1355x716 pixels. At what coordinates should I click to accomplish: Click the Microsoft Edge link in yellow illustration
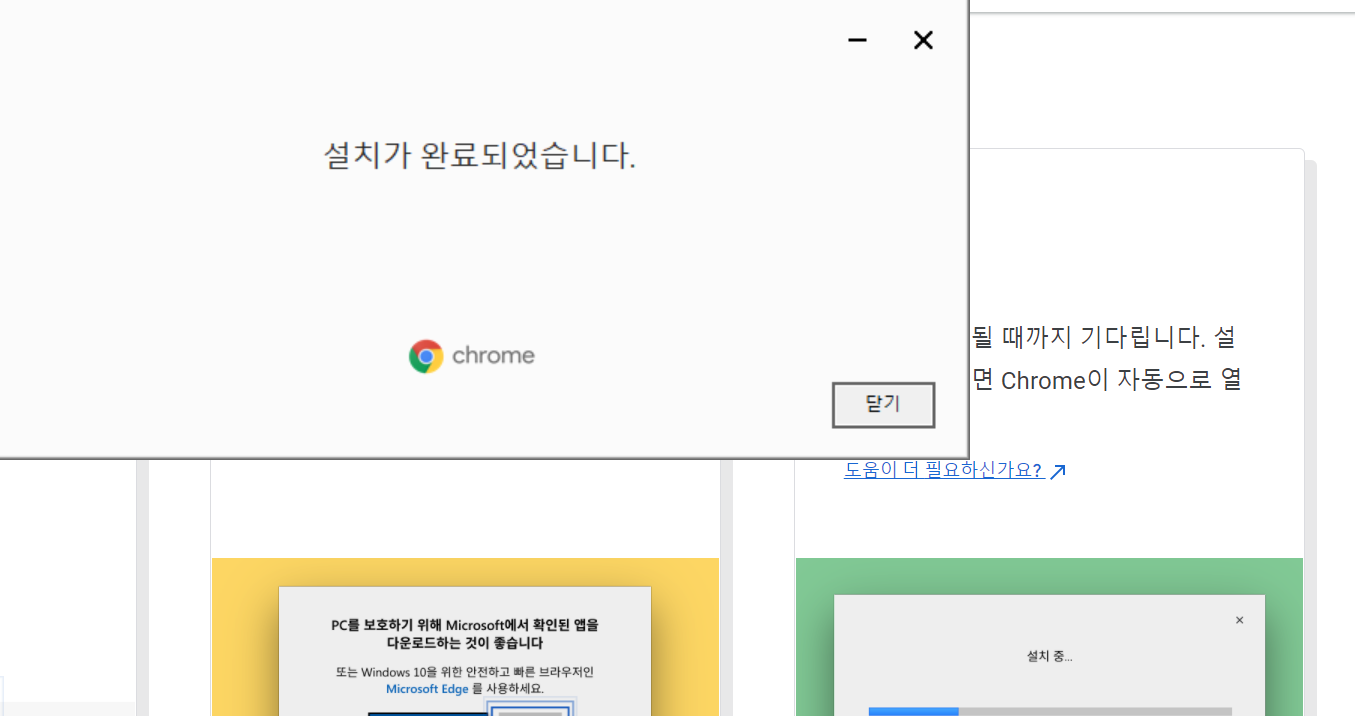coord(427,689)
